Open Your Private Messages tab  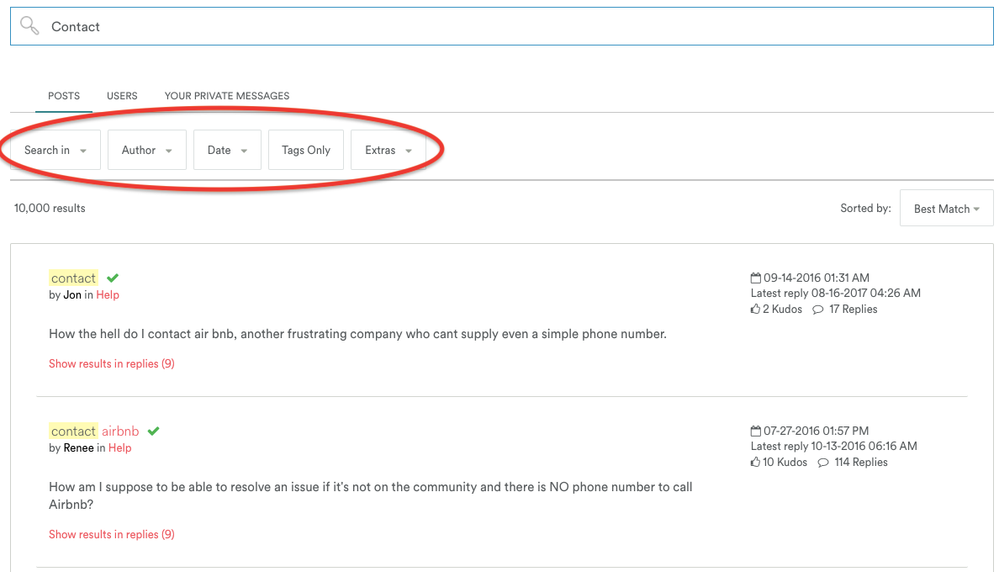coord(227,96)
